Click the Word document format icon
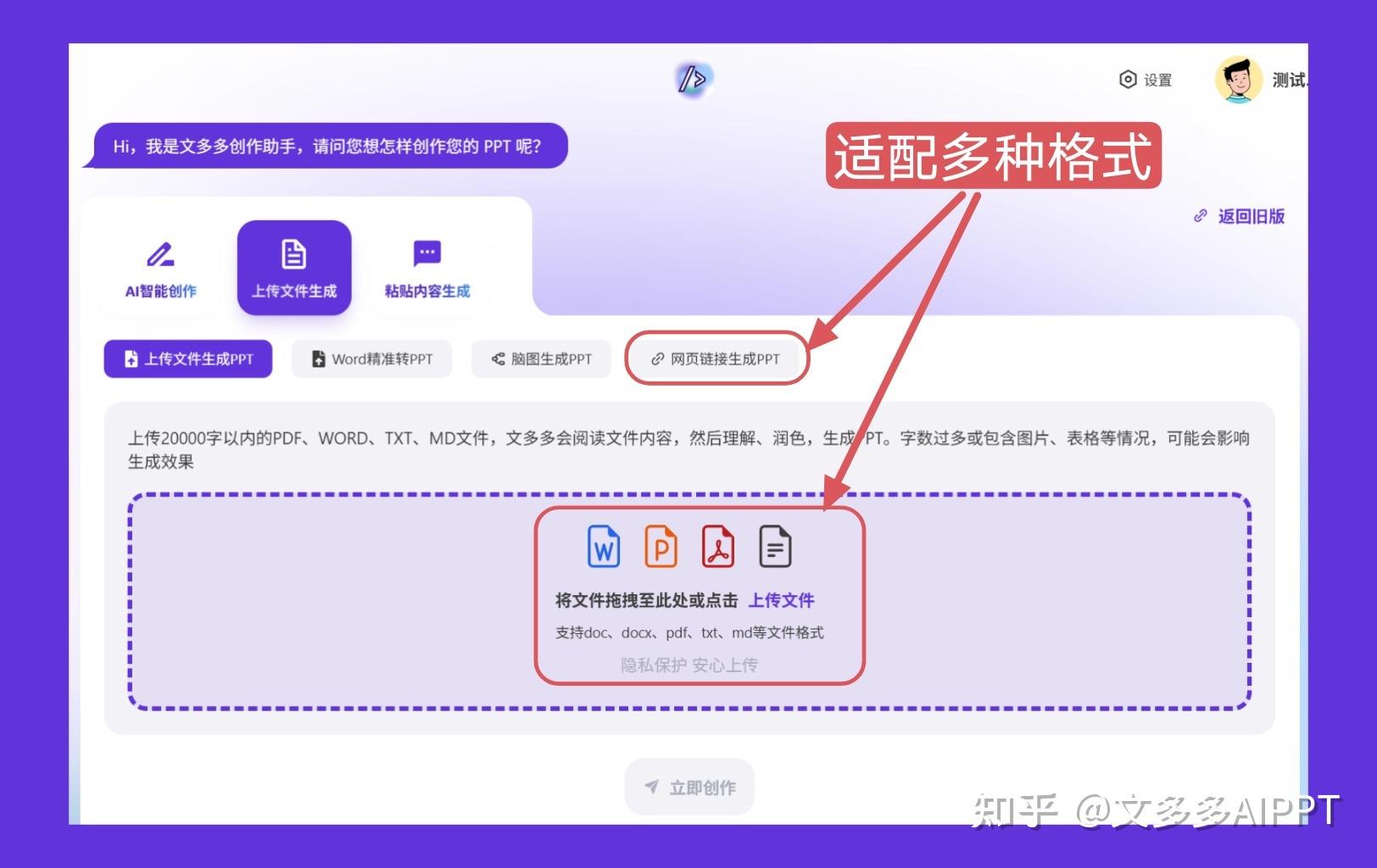This screenshot has width=1377, height=868. click(x=603, y=547)
